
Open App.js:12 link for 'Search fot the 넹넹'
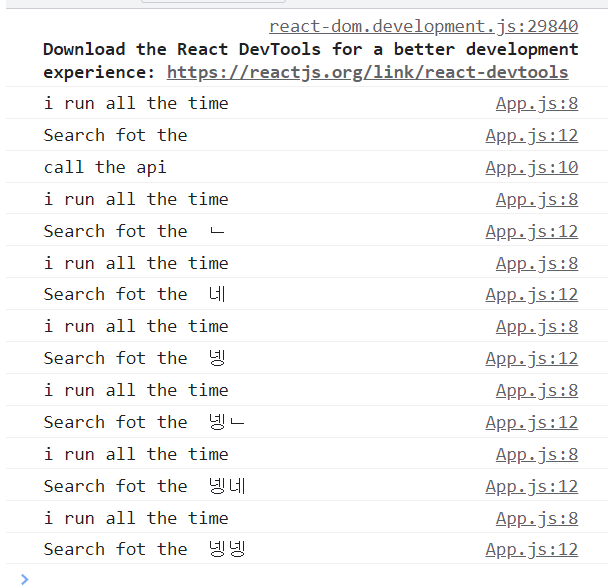click(x=532, y=550)
